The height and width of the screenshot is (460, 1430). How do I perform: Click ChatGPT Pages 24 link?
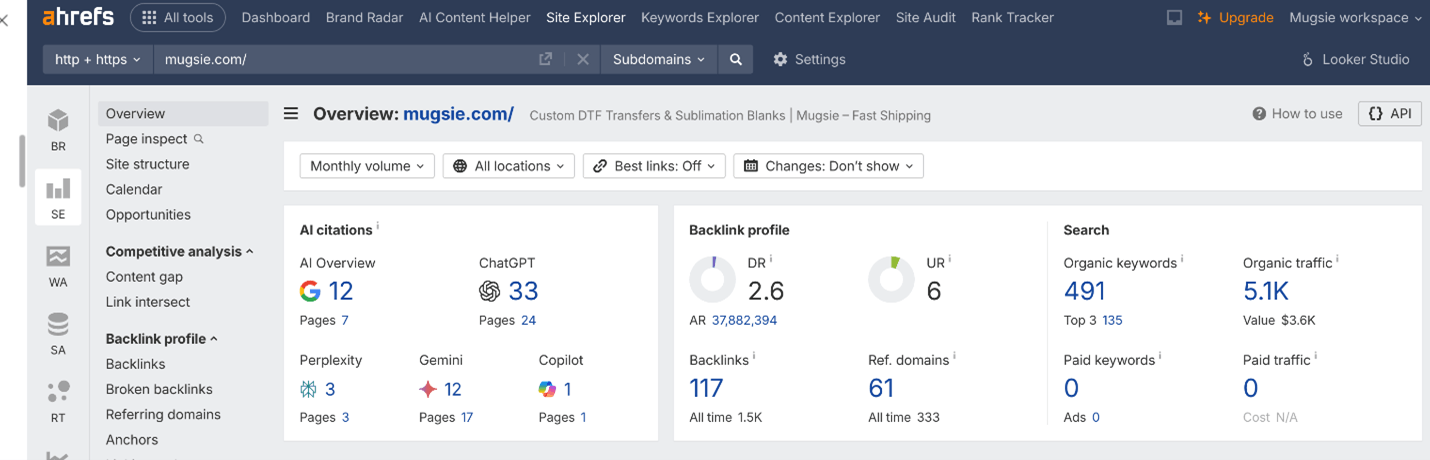tap(528, 321)
